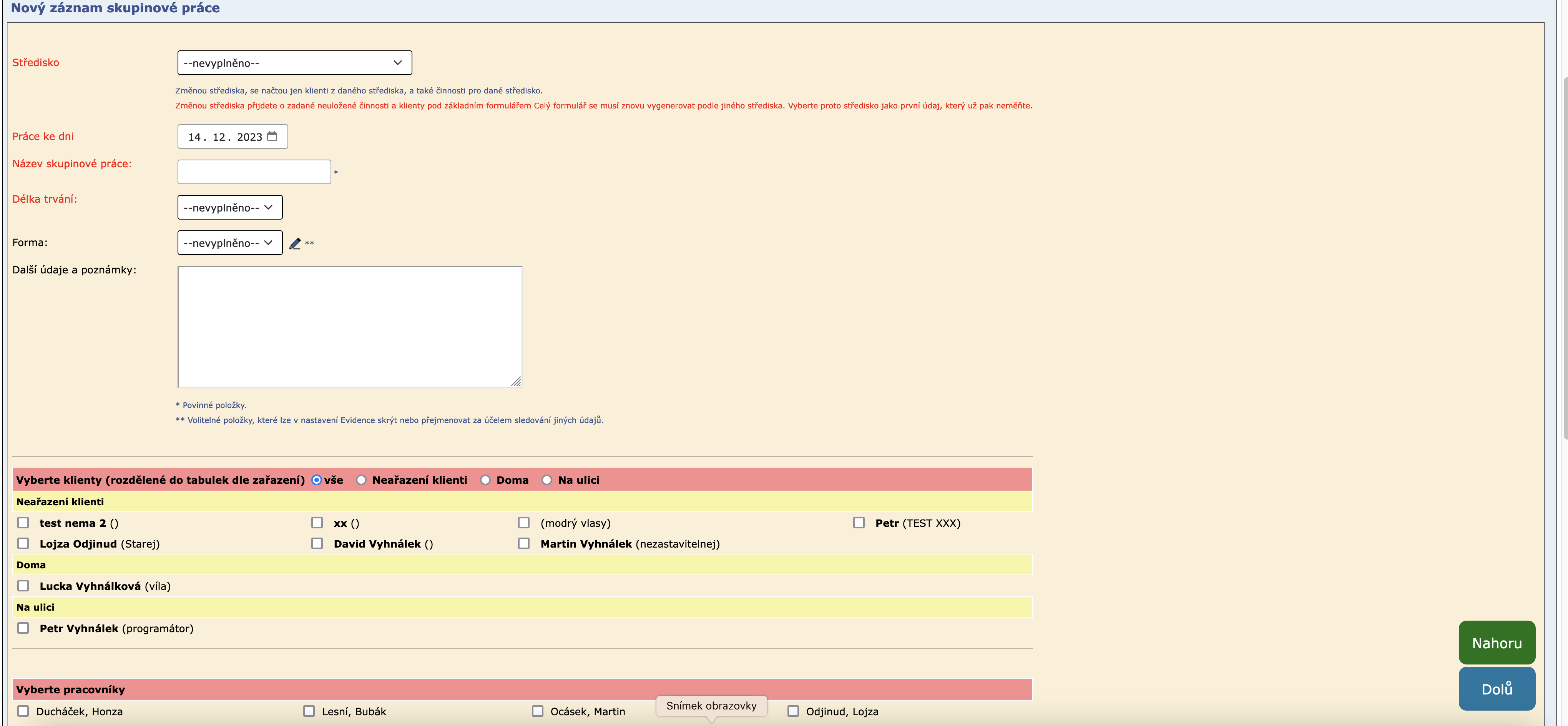Open the Středisko dropdown
The height and width of the screenshot is (726, 1568).
coord(294,63)
